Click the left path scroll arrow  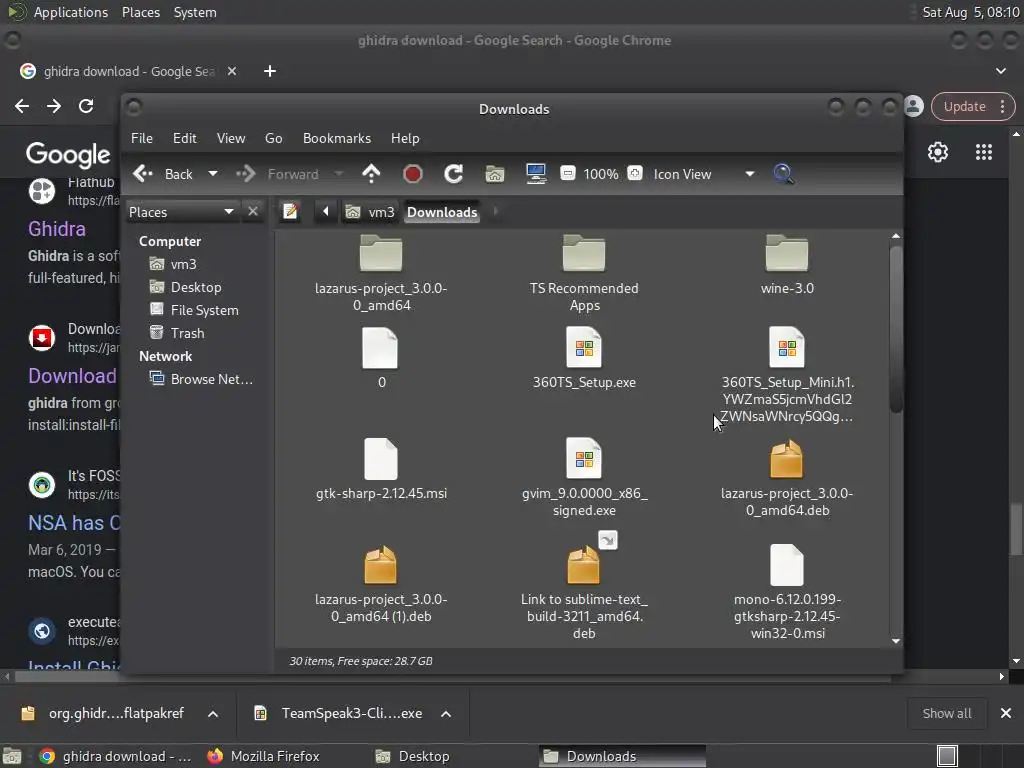pyautogui.click(x=325, y=212)
